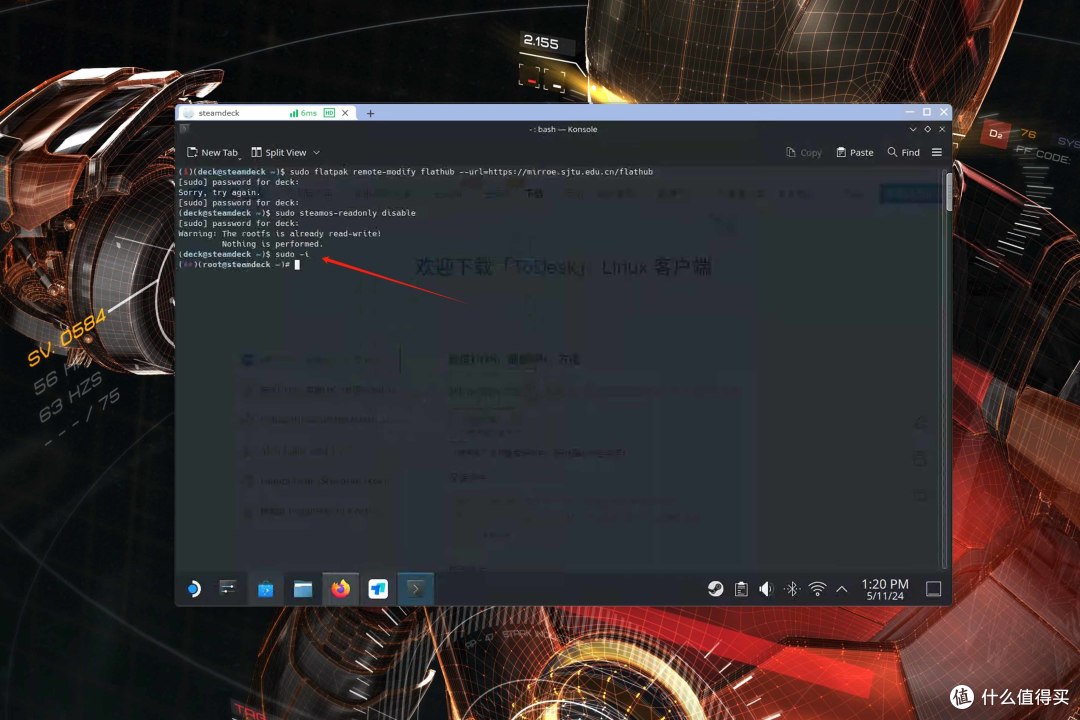Click the 'sudo steamos-readonly disable' command

coord(345,213)
